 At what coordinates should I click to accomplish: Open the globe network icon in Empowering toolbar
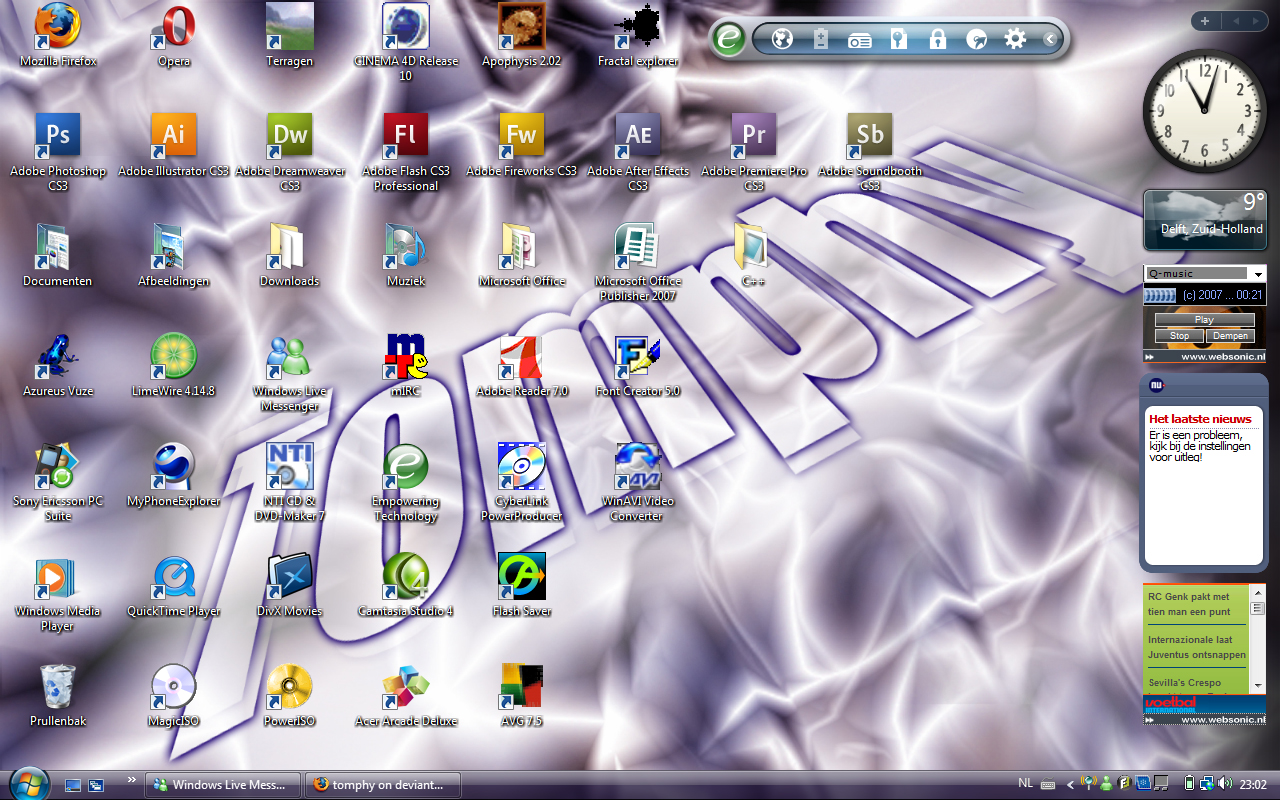783,39
